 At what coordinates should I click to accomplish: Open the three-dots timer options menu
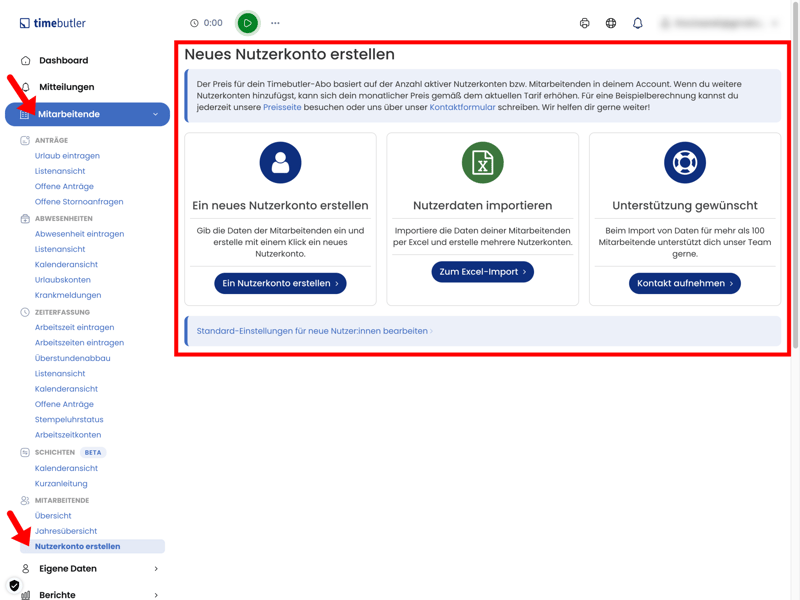pos(275,23)
